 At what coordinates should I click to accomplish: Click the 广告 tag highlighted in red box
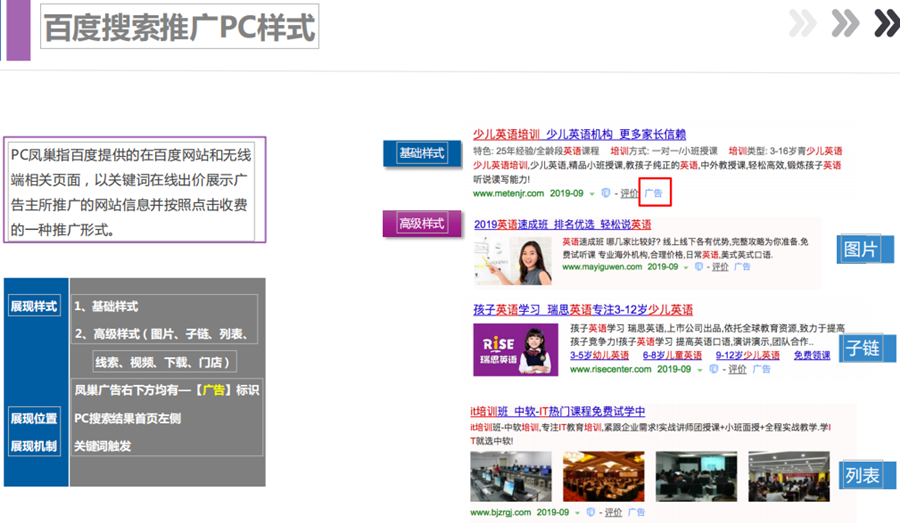[654, 192]
